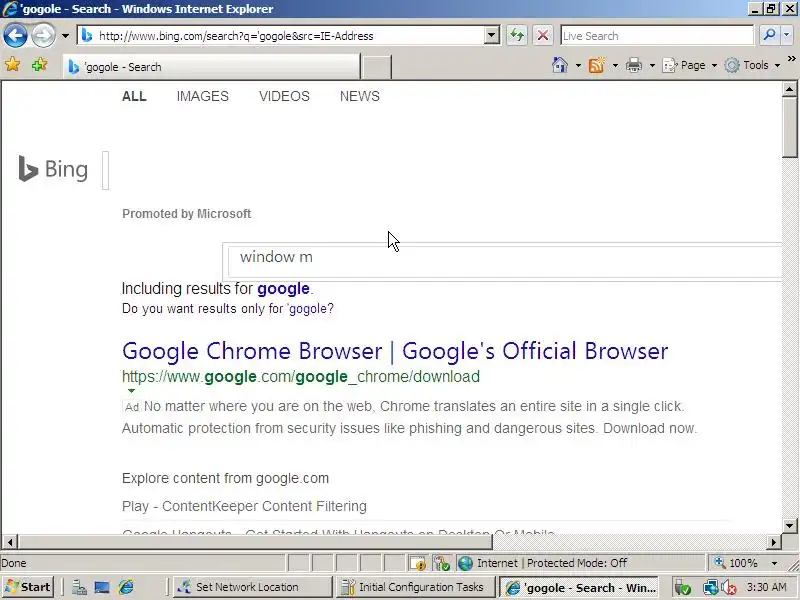This screenshot has width=800, height=600.
Task: Click the Refresh page icon
Action: pyautogui.click(x=517, y=35)
